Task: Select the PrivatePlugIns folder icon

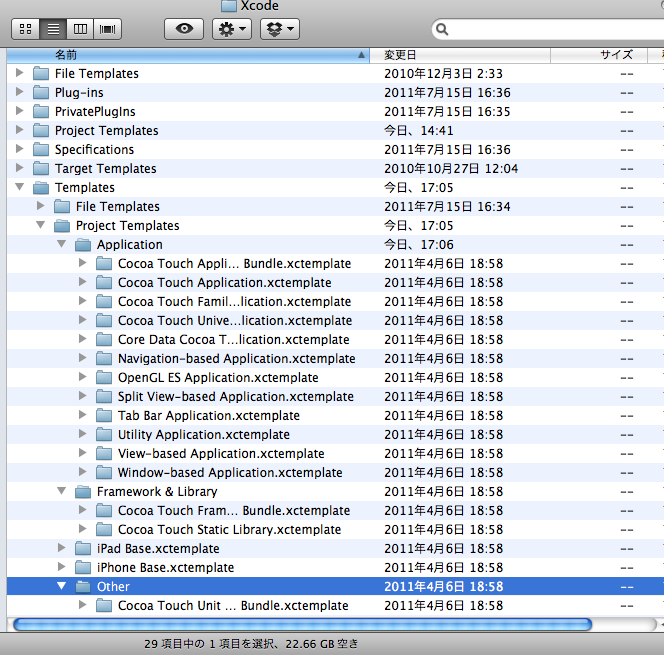Action: (x=41, y=111)
